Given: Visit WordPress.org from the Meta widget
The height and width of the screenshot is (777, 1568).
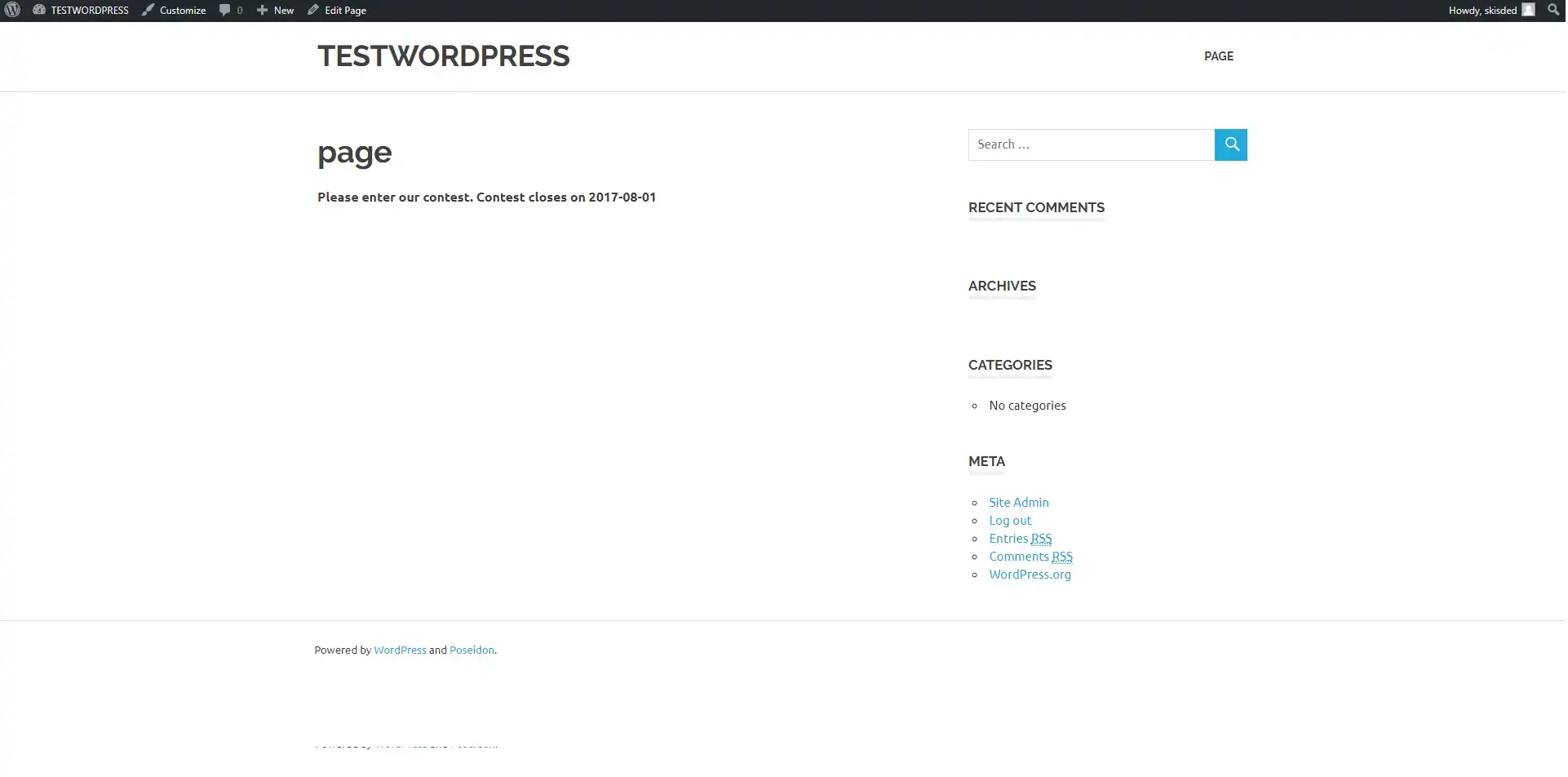Looking at the screenshot, I should click(x=1030, y=574).
